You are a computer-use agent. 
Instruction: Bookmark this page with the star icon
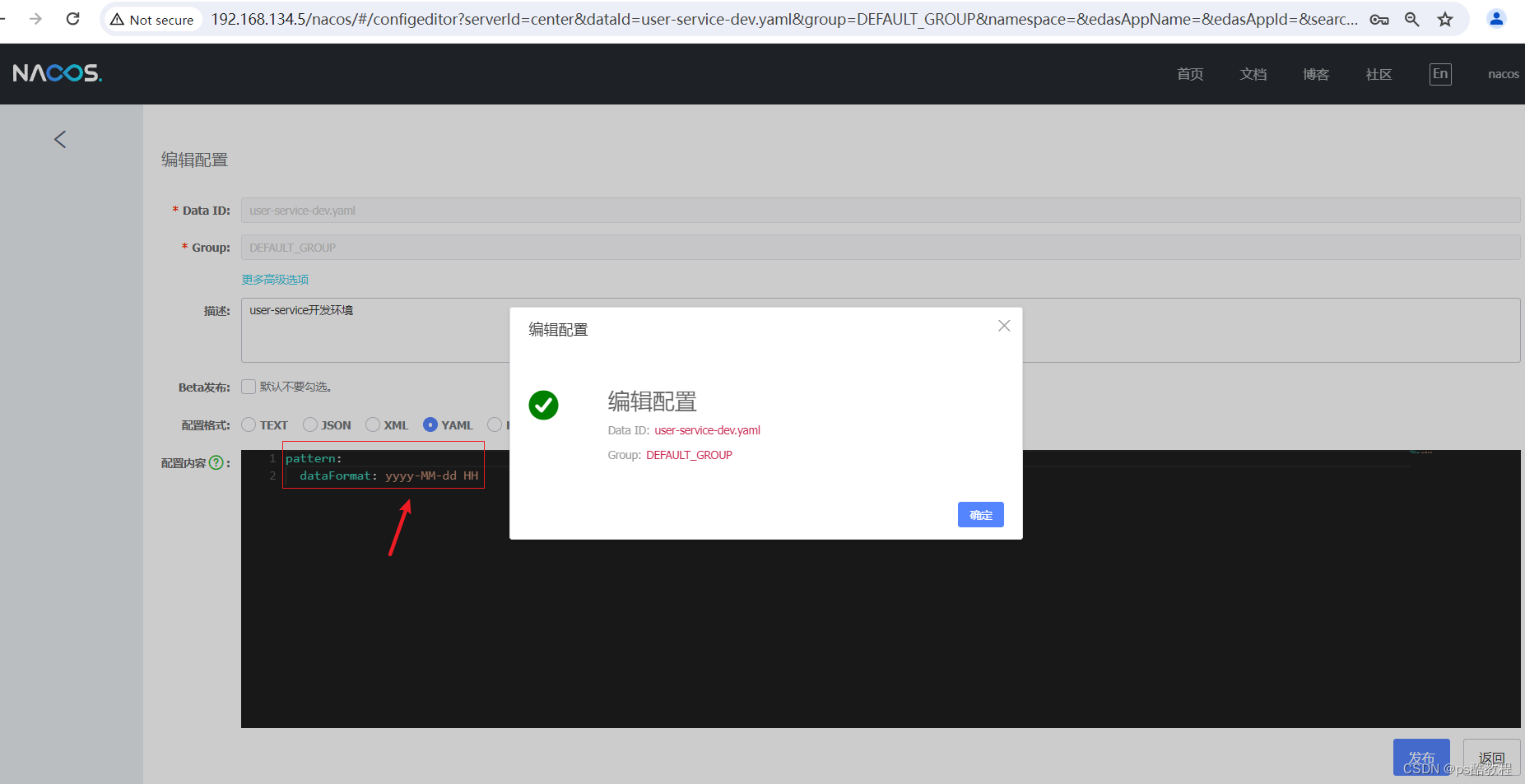[x=1445, y=20]
